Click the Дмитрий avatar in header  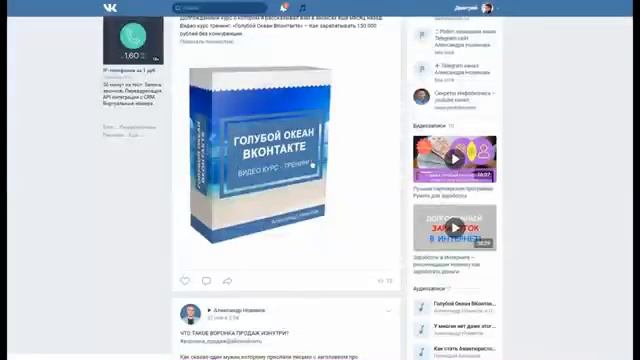point(487,8)
